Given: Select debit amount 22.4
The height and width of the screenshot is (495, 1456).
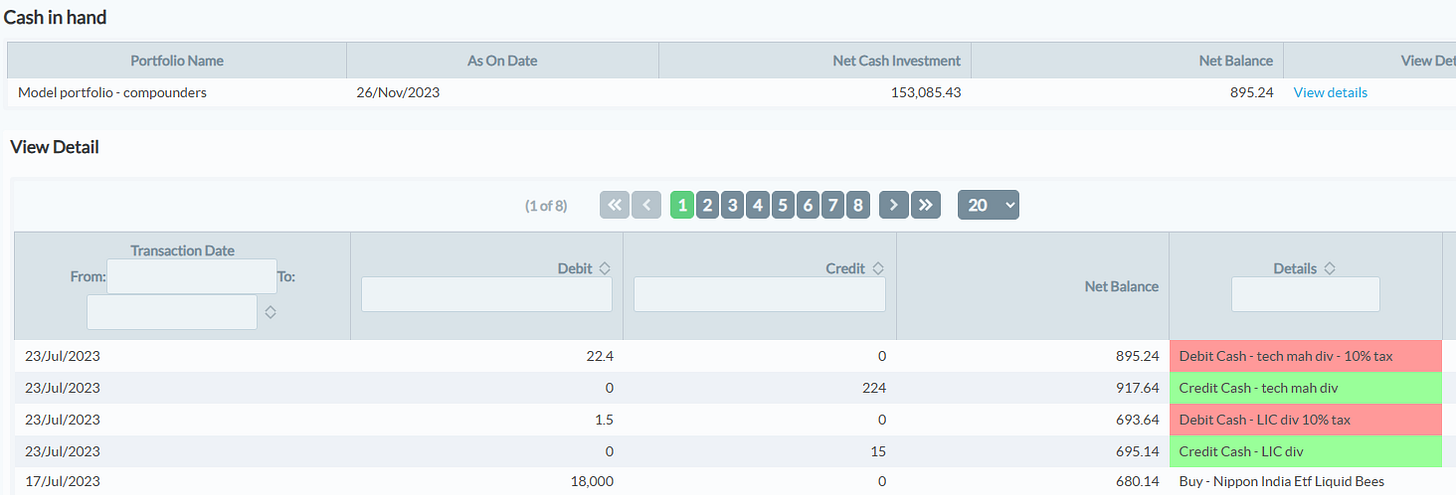Looking at the screenshot, I should pyautogui.click(x=600, y=356).
